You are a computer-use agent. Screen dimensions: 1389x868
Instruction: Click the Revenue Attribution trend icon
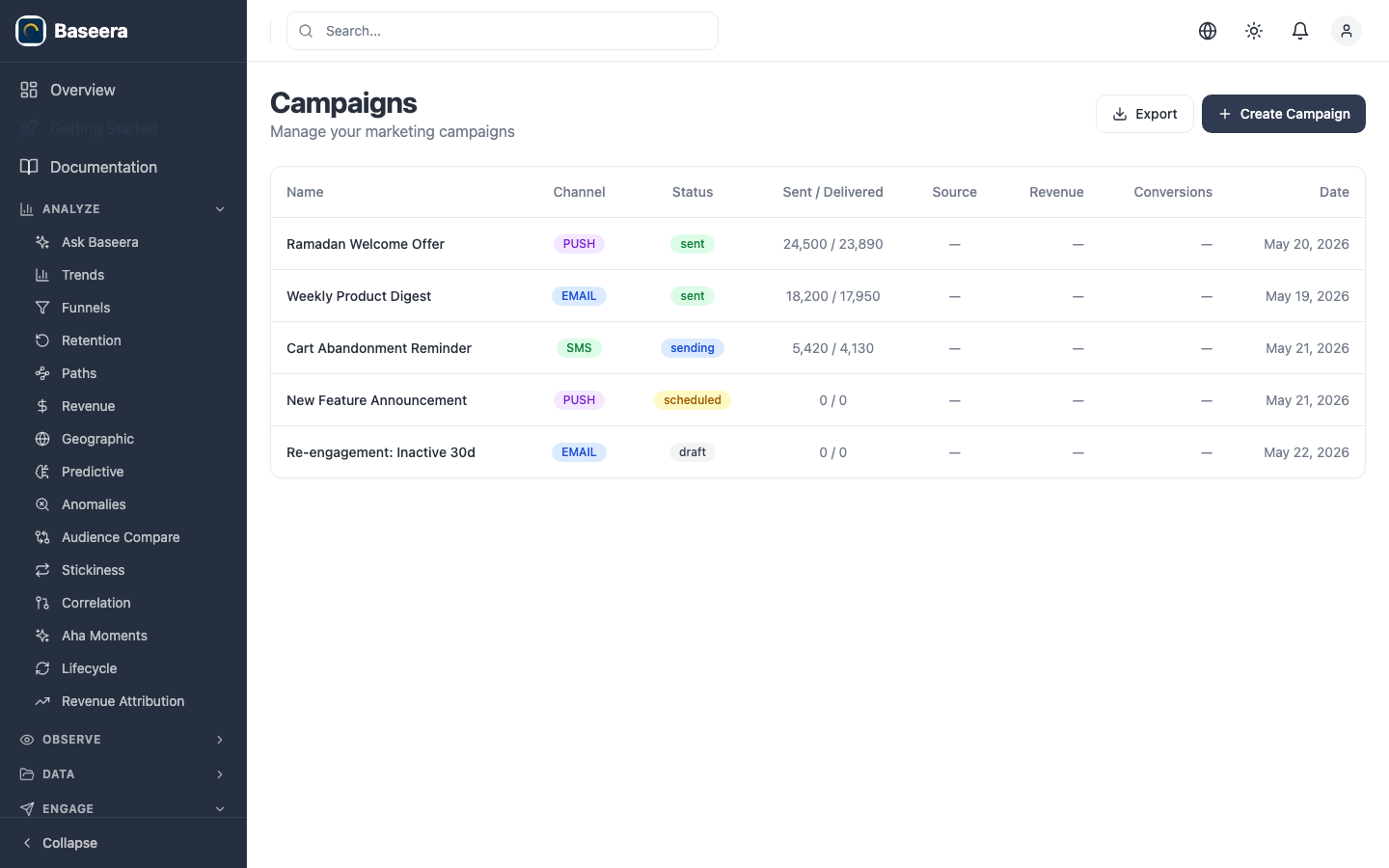point(42,701)
